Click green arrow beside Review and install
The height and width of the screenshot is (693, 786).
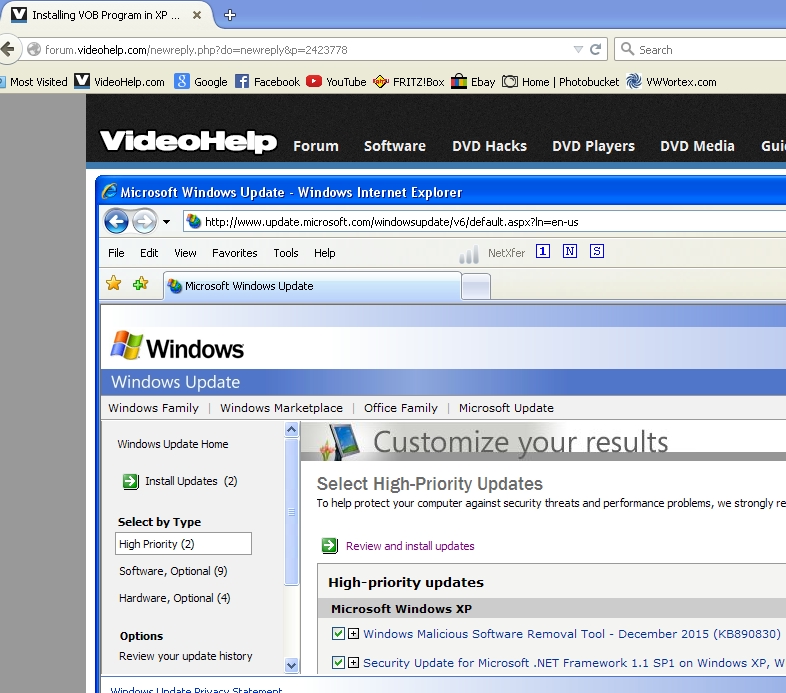[x=329, y=546]
